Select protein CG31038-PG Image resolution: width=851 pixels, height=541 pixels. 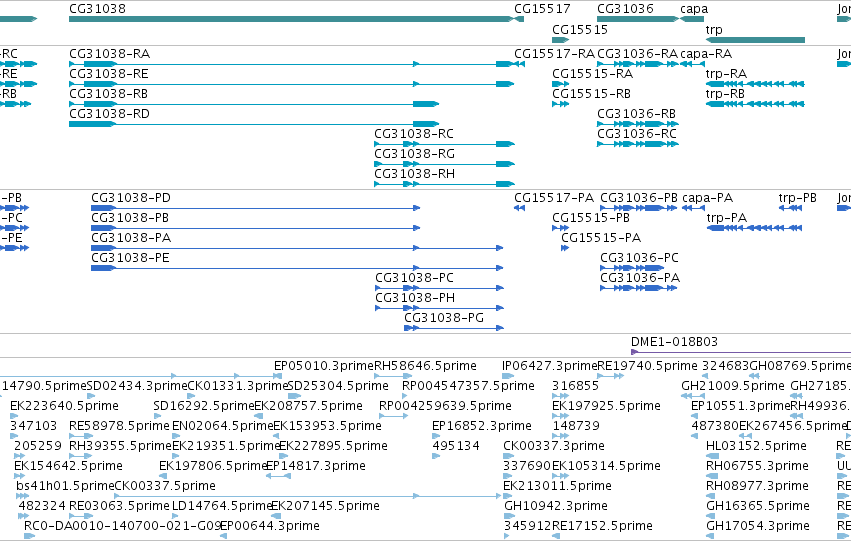pyautogui.click(x=454, y=328)
